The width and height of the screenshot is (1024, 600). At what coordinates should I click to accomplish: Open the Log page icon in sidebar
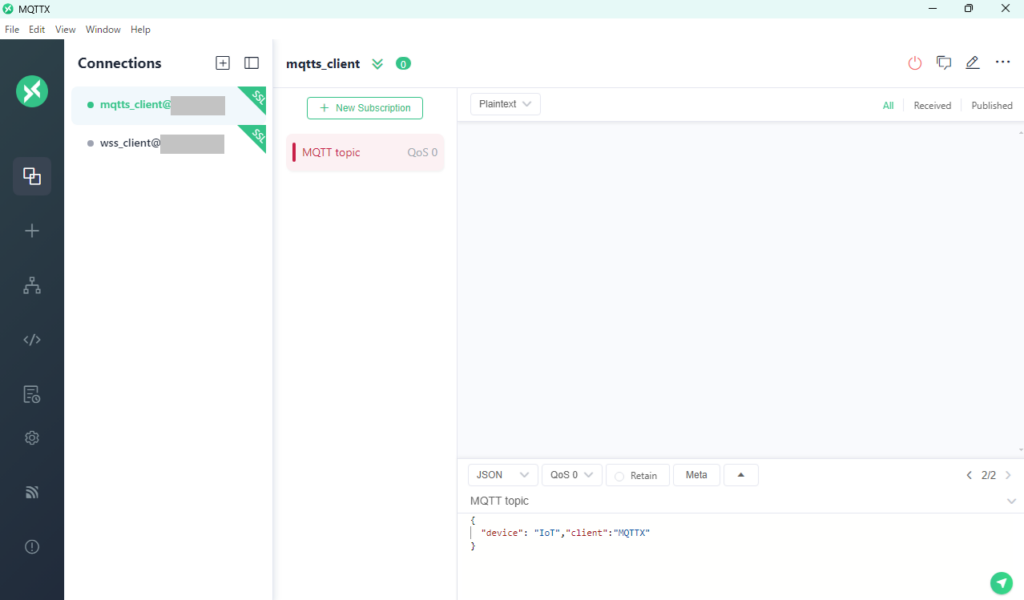(32, 394)
